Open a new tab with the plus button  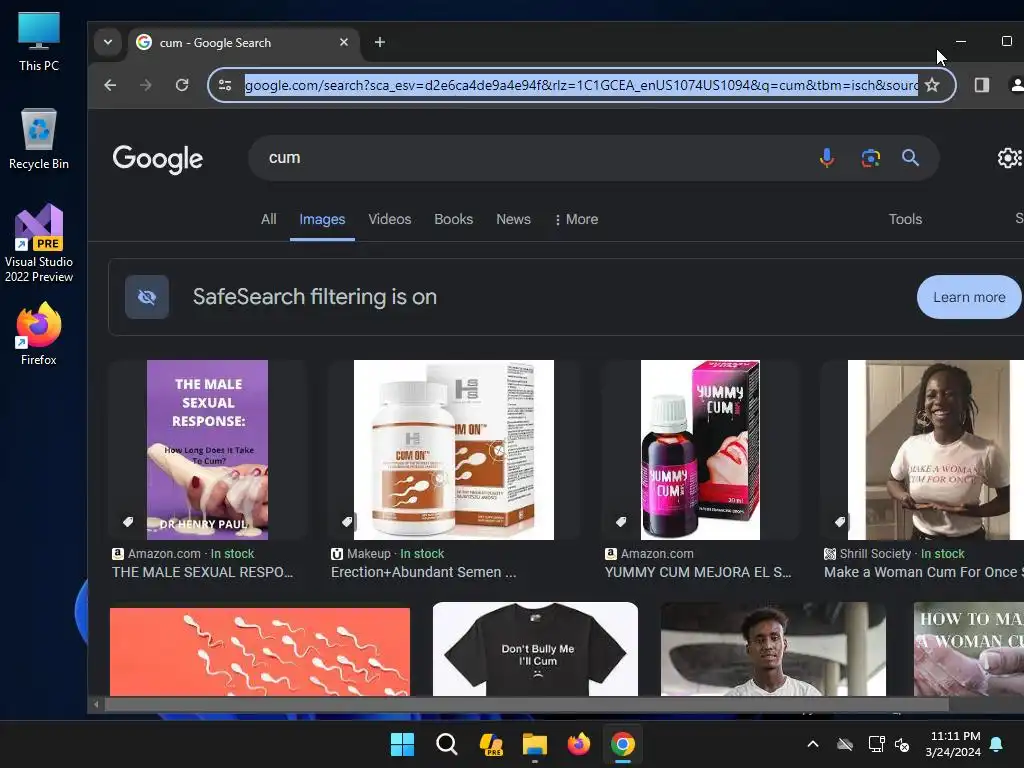[379, 42]
